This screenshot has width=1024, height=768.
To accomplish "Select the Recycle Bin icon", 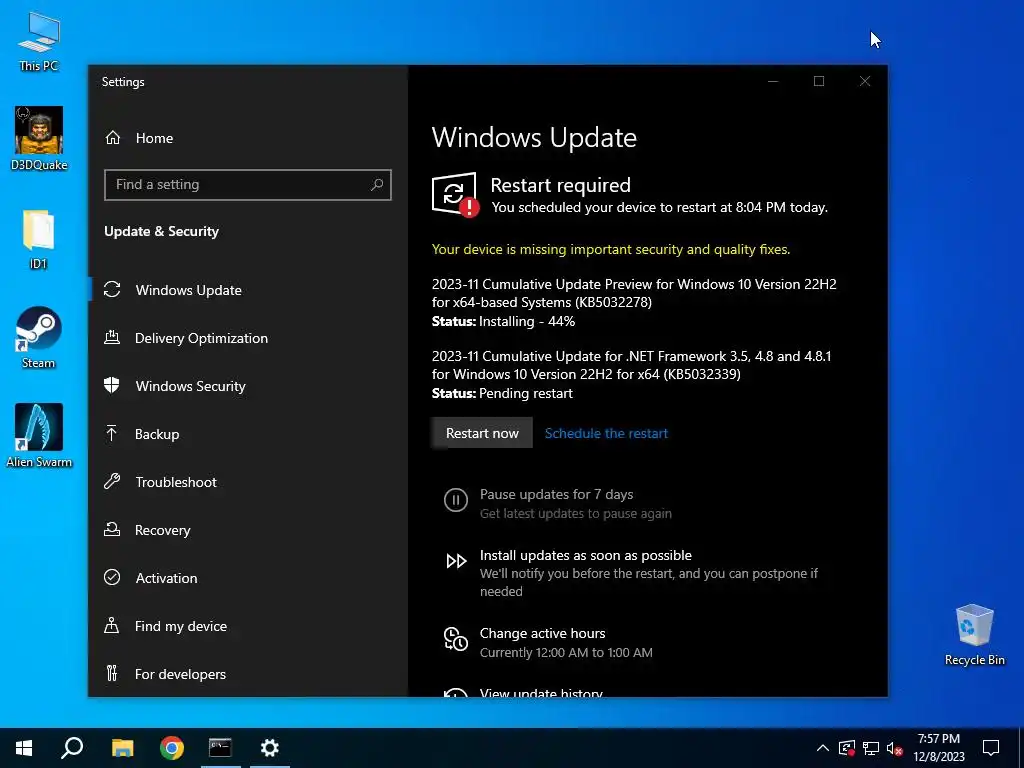I will [x=974, y=635].
